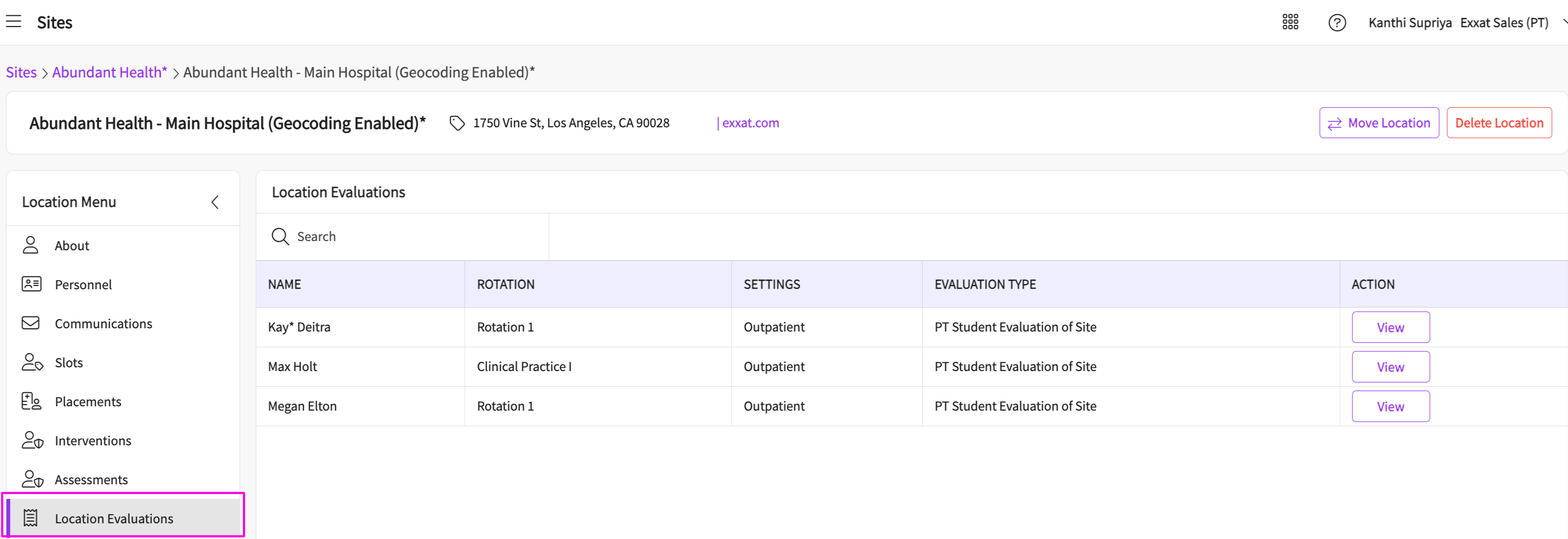The width and height of the screenshot is (1568, 539).
Task: View Megan Elton's evaluation
Action: 1390,406
